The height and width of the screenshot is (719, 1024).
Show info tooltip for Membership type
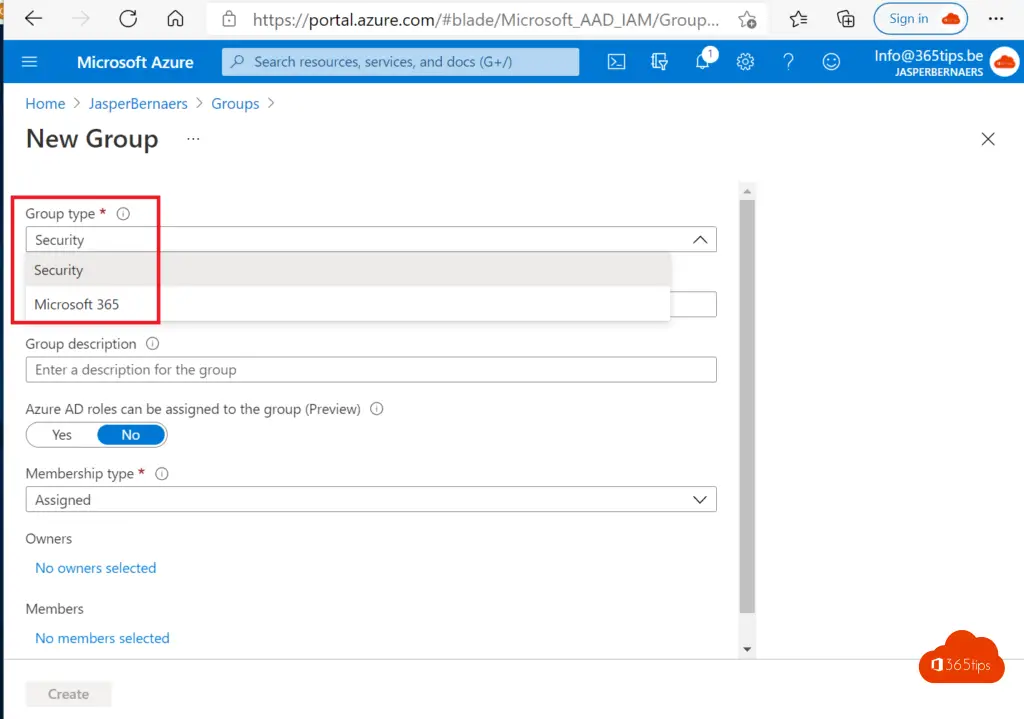(x=161, y=473)
